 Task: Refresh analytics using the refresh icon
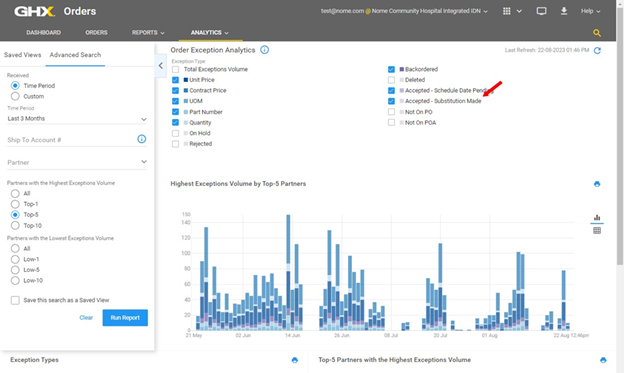(597, 51)
